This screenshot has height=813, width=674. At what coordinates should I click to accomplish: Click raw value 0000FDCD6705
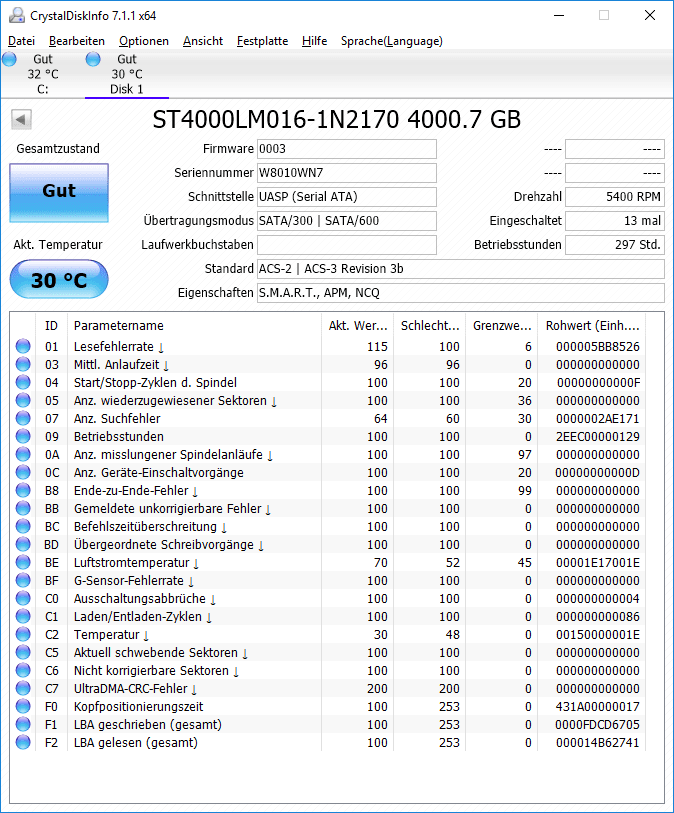coord(597,724)
